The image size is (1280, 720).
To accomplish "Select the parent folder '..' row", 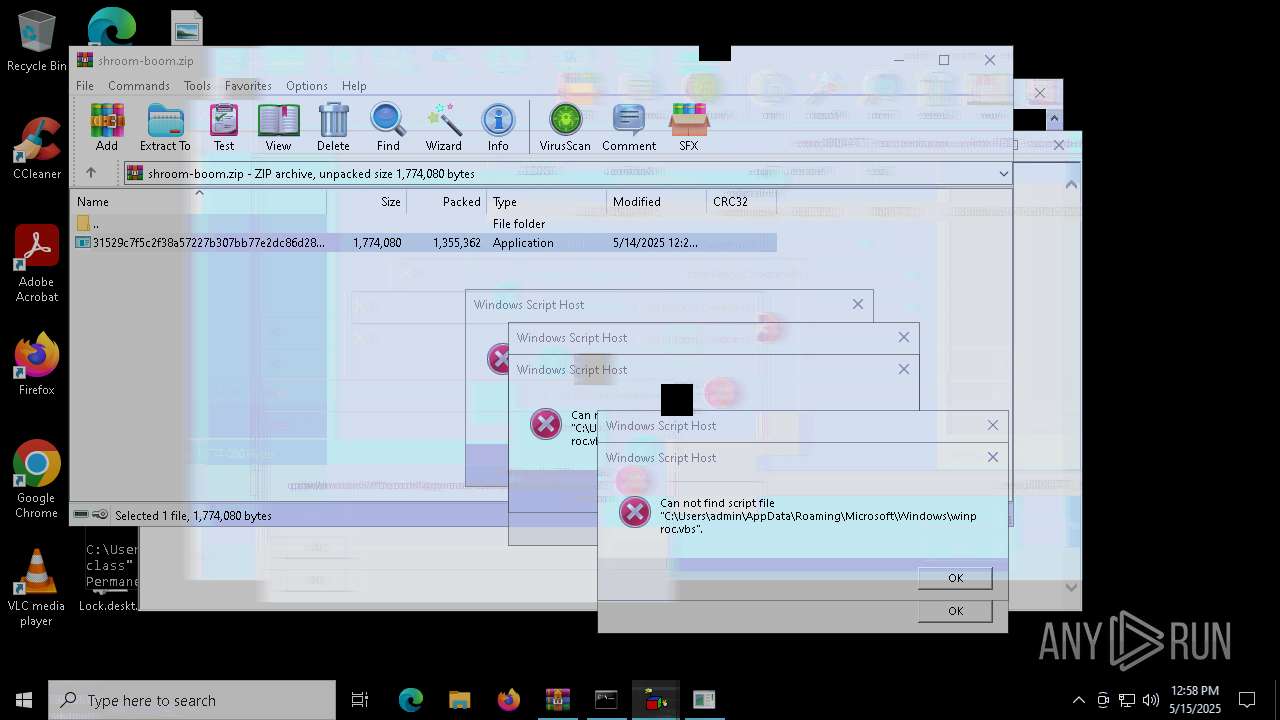I will (x=425, y=224).
